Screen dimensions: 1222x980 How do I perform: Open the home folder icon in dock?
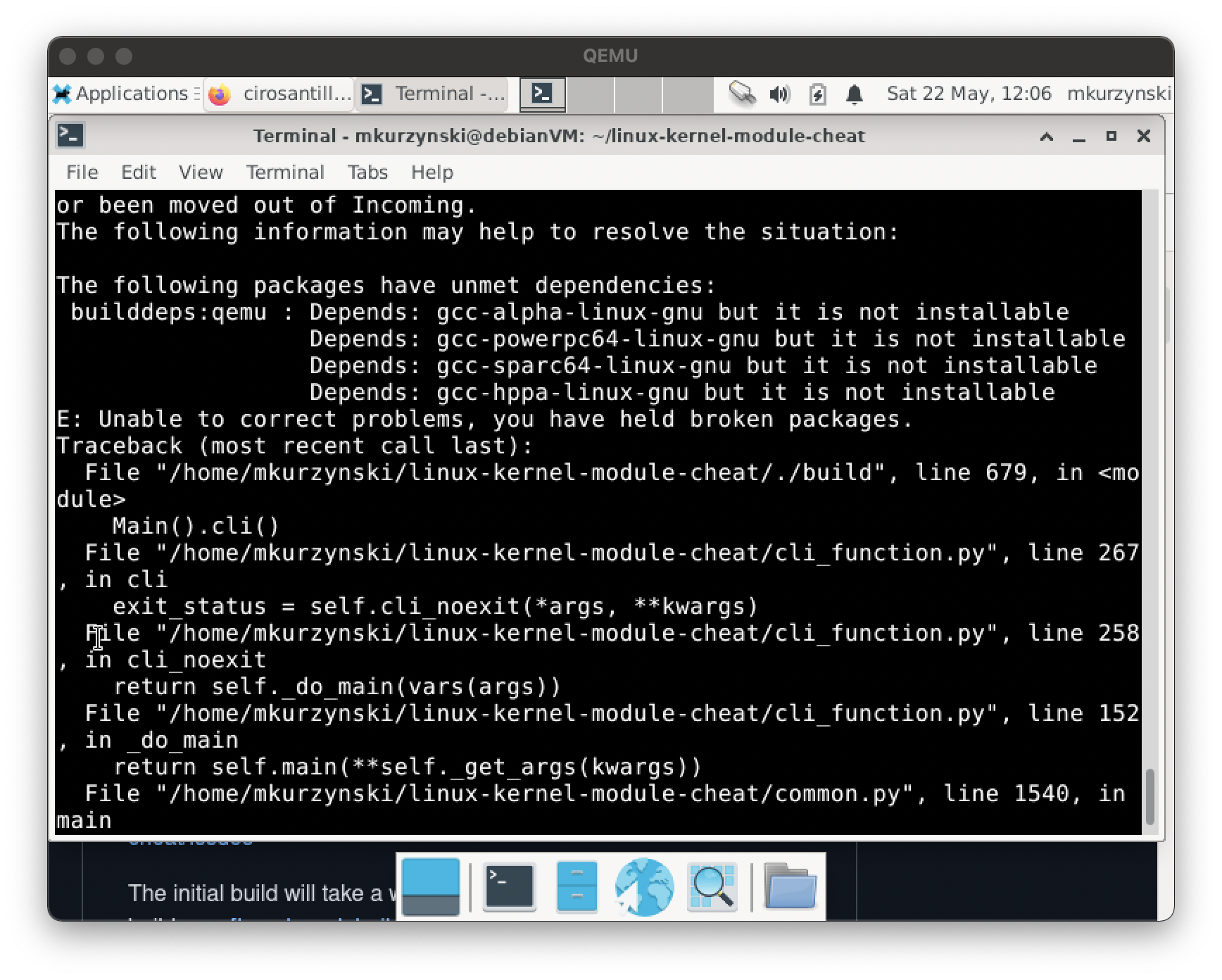point(790,887)
